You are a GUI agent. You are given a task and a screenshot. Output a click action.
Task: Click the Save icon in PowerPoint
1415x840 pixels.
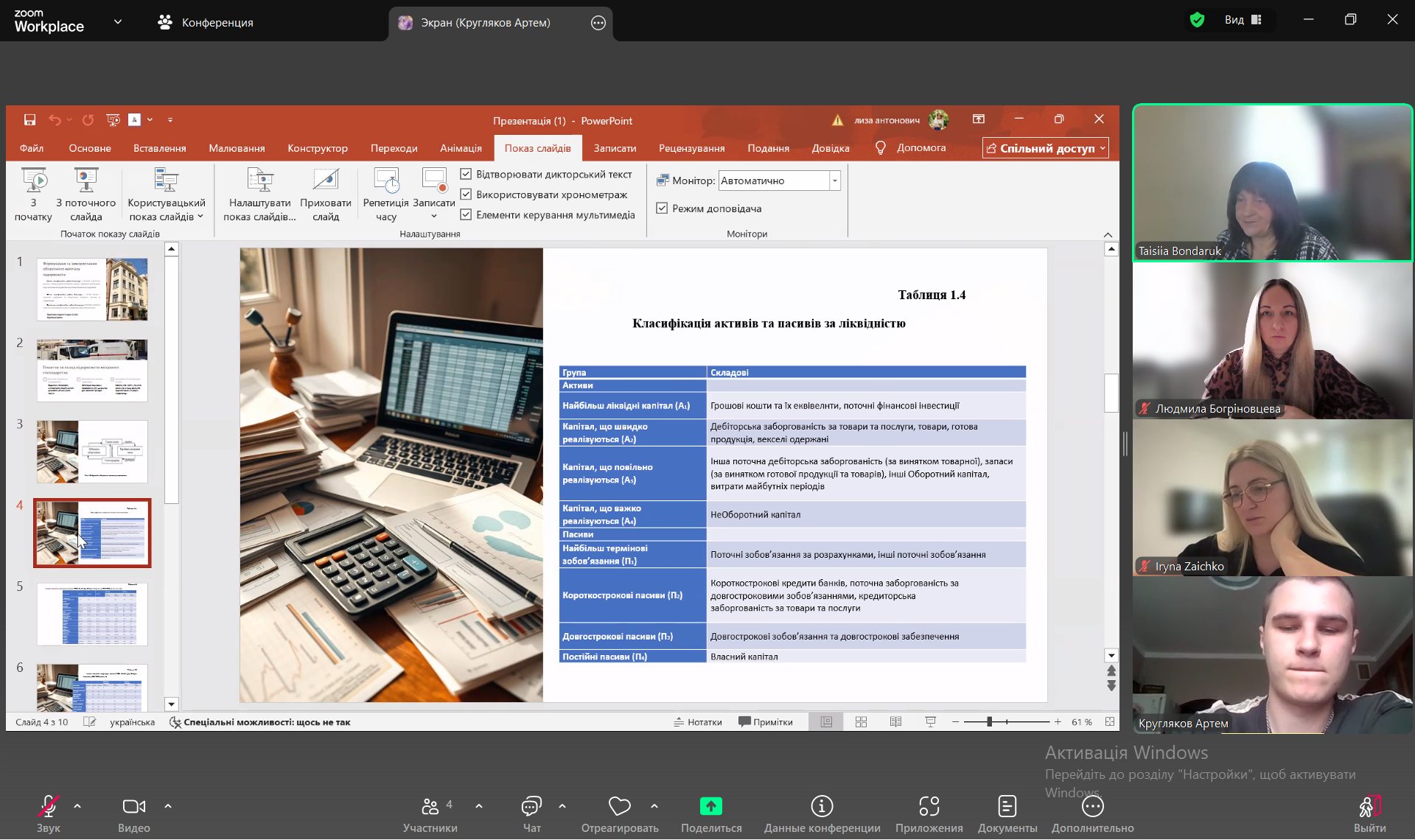tap(29, 120)
